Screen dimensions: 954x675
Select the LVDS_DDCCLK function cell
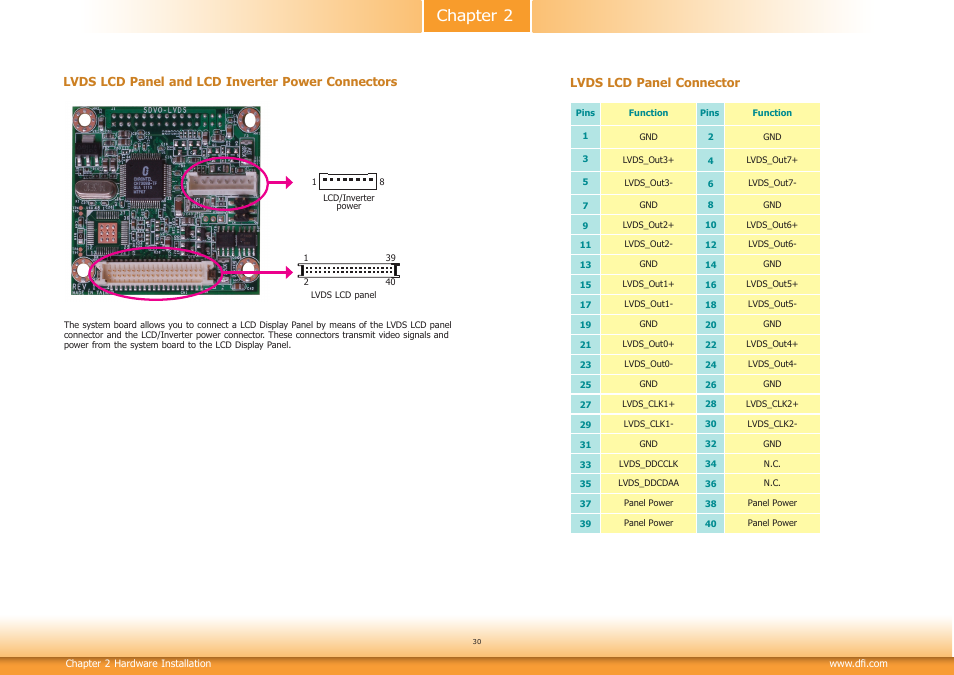[648, 464]
